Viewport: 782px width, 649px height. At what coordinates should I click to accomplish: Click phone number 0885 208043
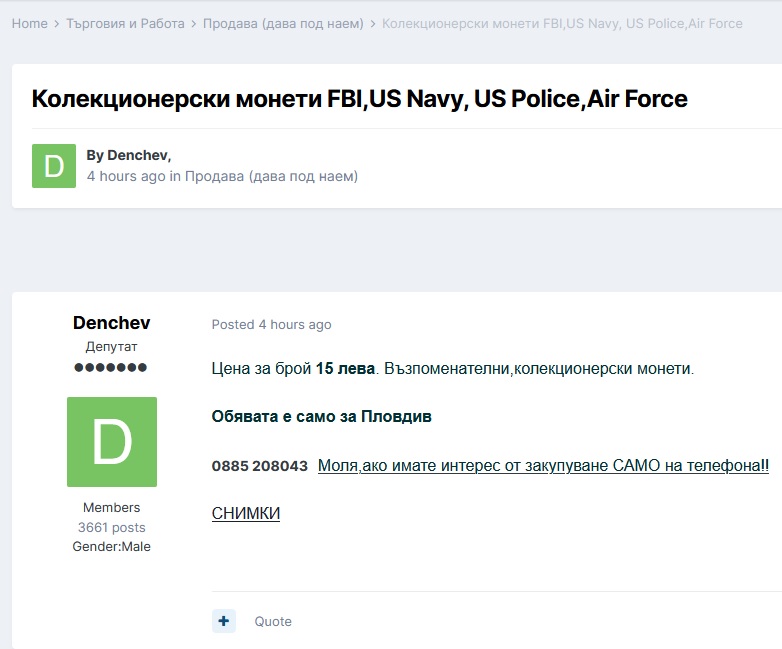[x=260, y=466]
